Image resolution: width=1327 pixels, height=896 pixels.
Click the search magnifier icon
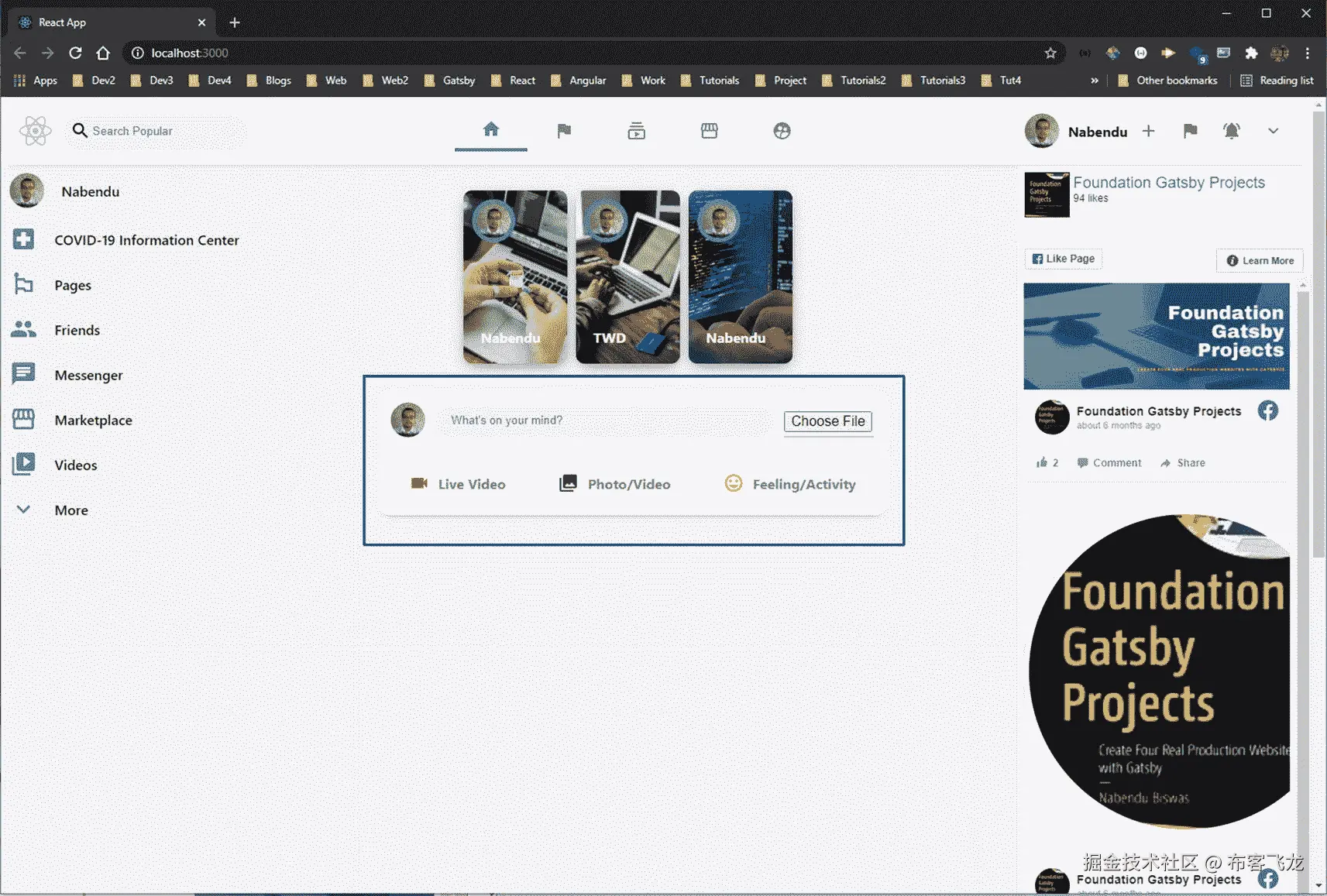79,130
